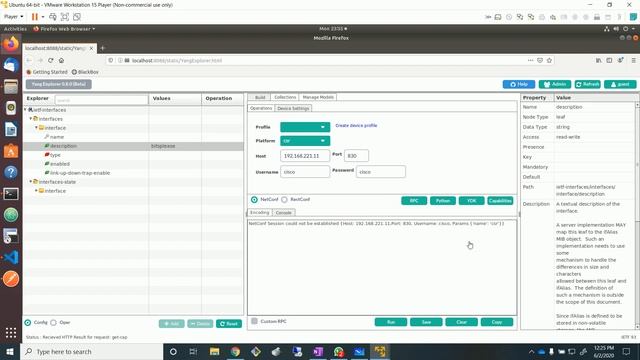Image resolution: width=640 pixels, height=360 pixels.
Task: Collapse the interfaces node
Action: (x=31, y=119)
